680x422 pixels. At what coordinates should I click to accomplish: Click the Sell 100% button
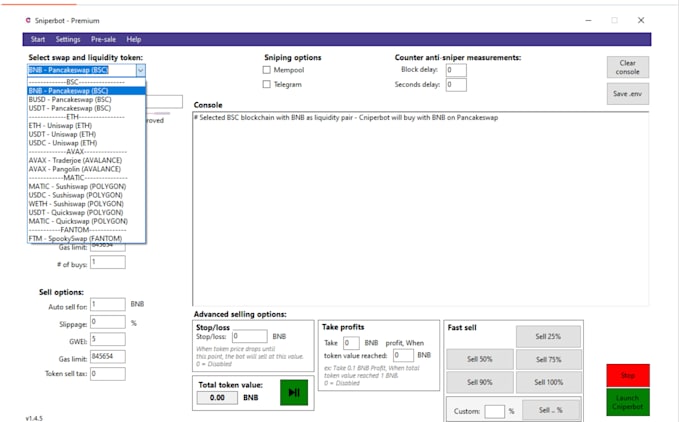(548, 382)
